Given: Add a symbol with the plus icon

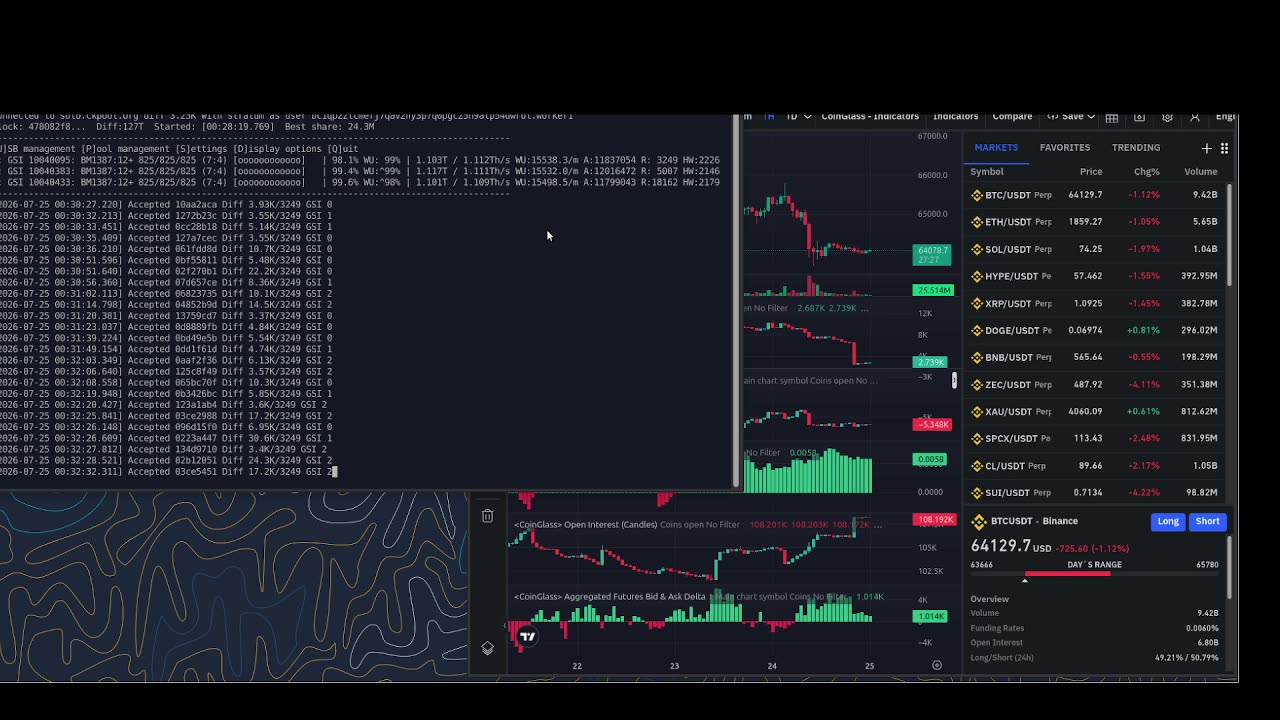Looking at the screenshot, I should point(1207,148).
